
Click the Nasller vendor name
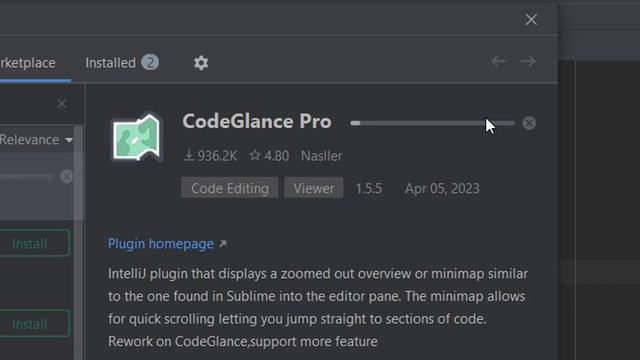322,156
